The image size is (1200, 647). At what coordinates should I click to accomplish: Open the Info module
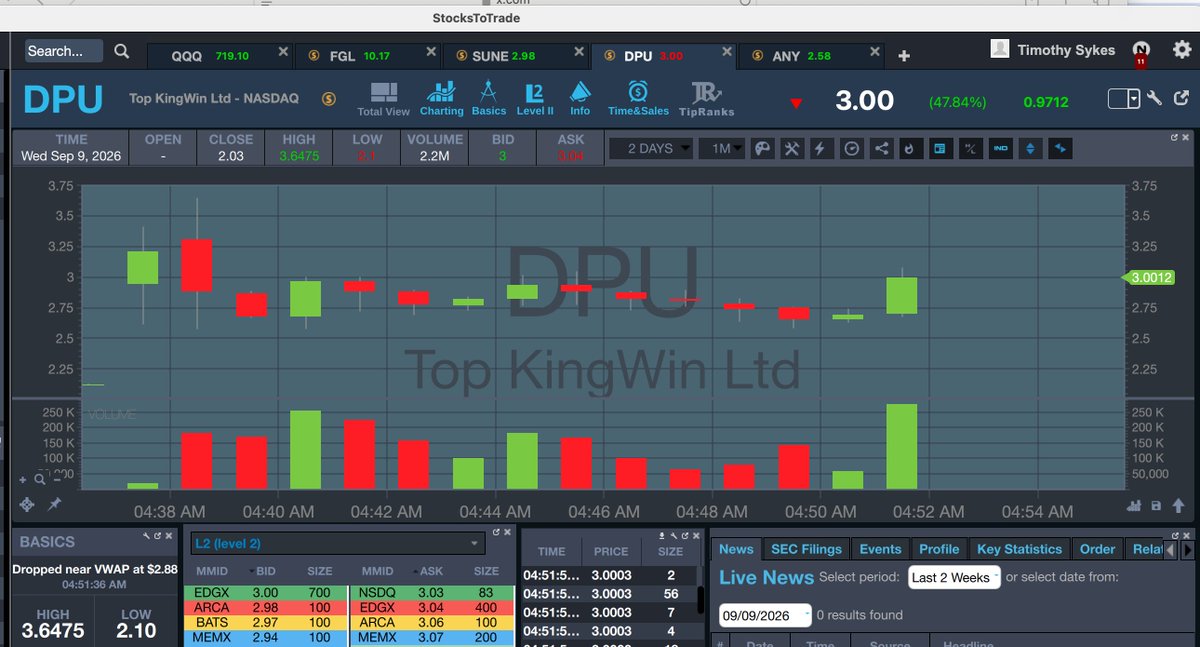pyautogui.click(x=580, y=99)
